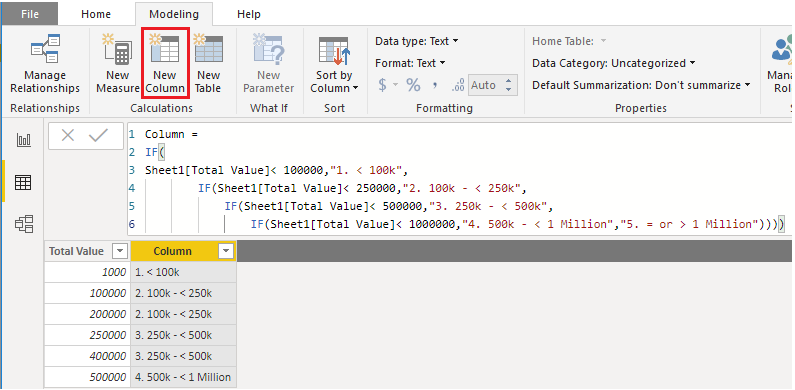The width and height of the screenshot is (795, 390).
Task: Decrease decimal places with down arrow
Action: coord(509,90)
